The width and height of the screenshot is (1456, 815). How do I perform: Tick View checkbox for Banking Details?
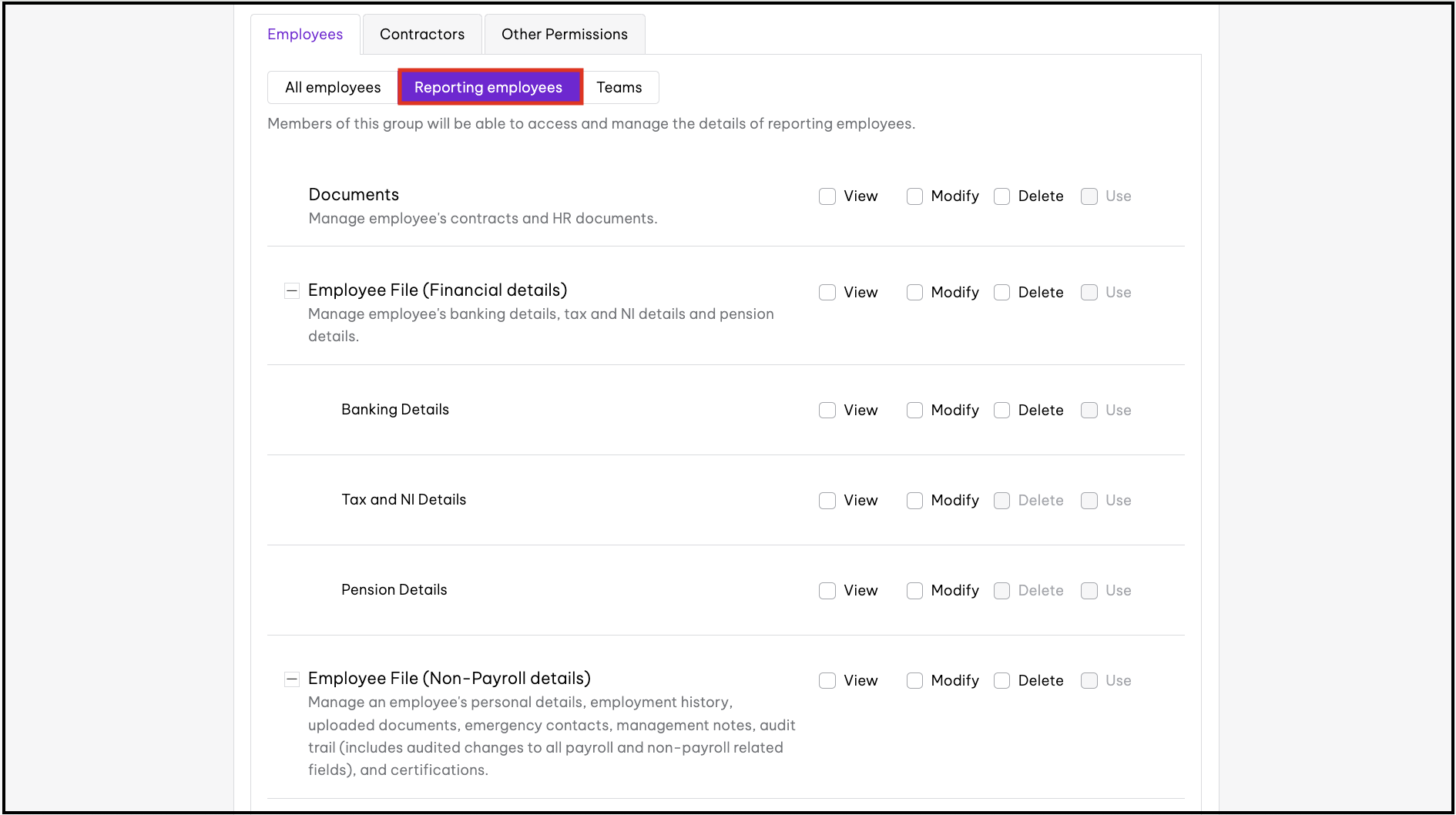[x=827, y=411]
